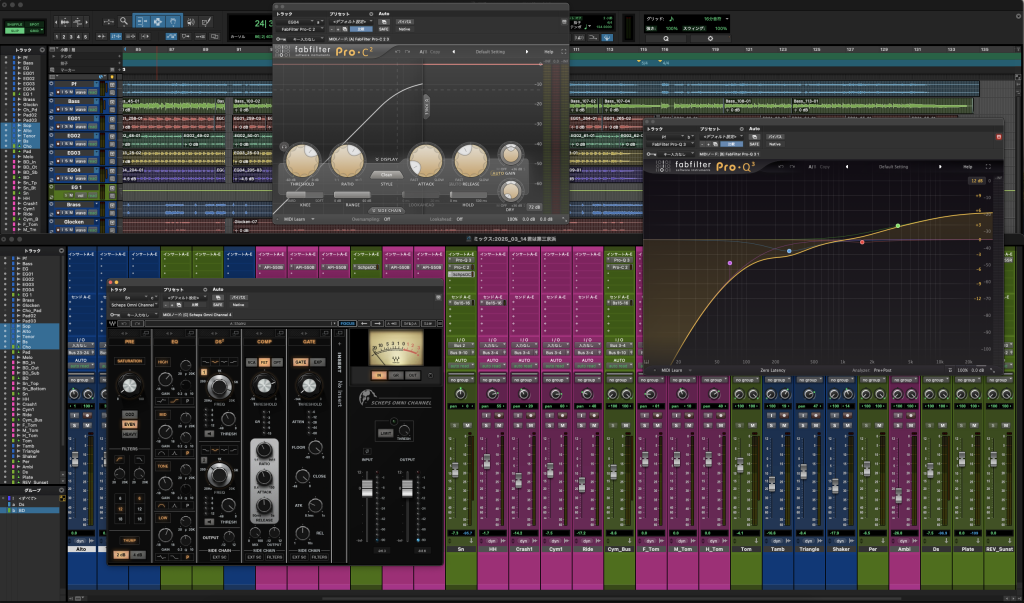Expand the SIDE CHAIN section in Pro-C 2
This screenshot has height=603, width=1024.
coord(387,210)
